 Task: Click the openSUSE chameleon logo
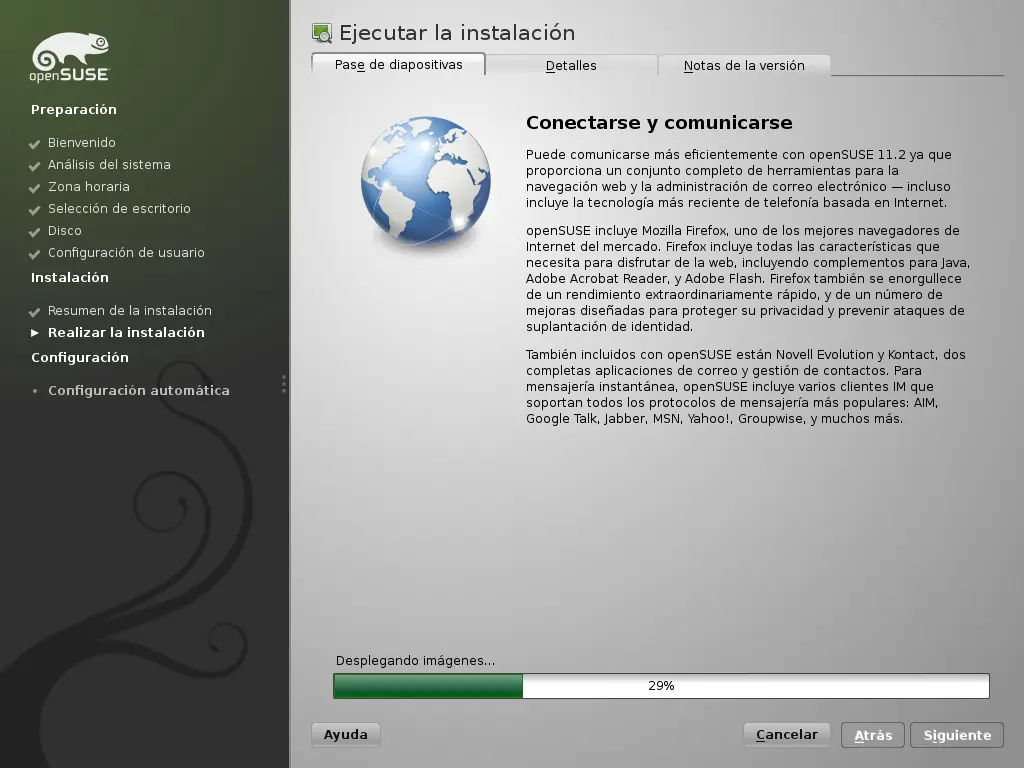point(70,57)
